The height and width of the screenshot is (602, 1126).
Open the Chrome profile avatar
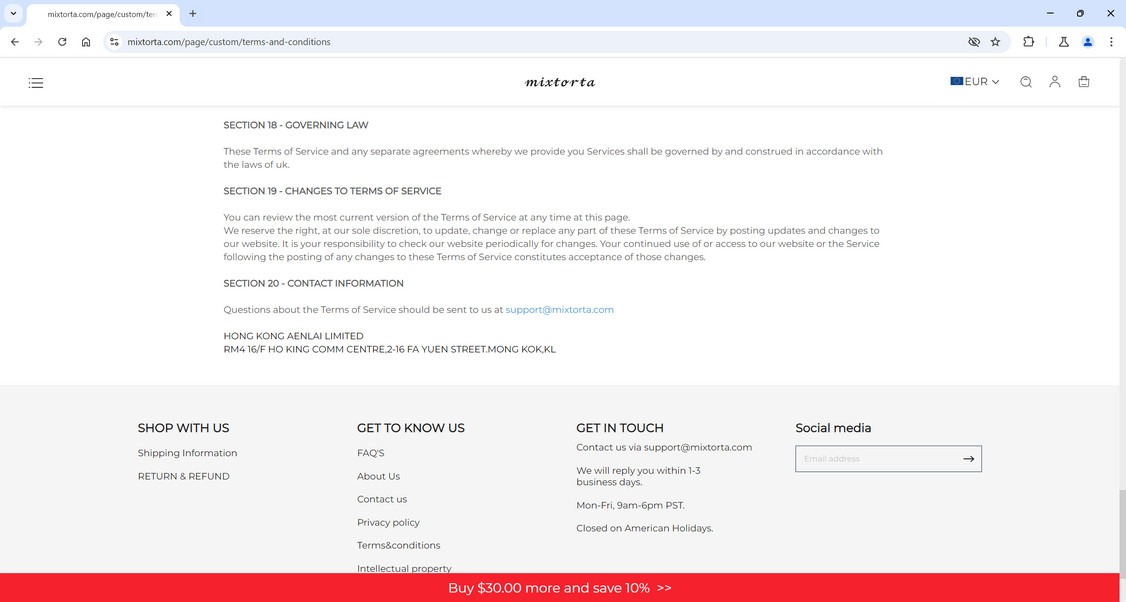(x=1087, y=42)
